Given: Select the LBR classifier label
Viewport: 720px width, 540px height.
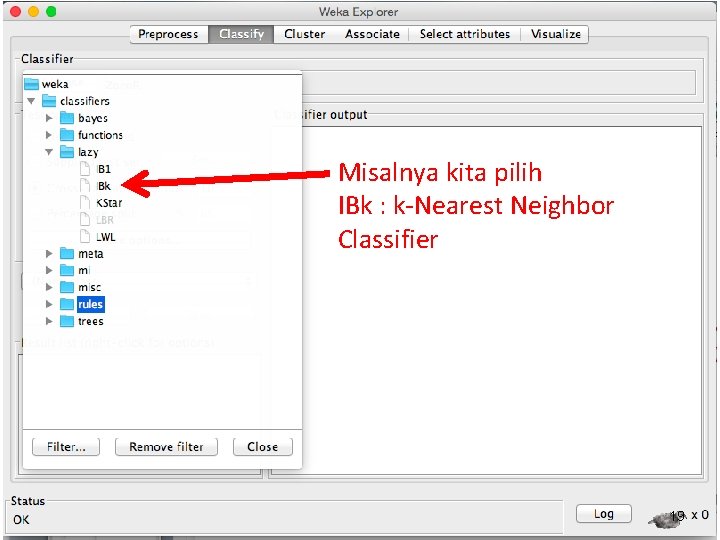Looking at the screenshot, I should pos(105,220).
